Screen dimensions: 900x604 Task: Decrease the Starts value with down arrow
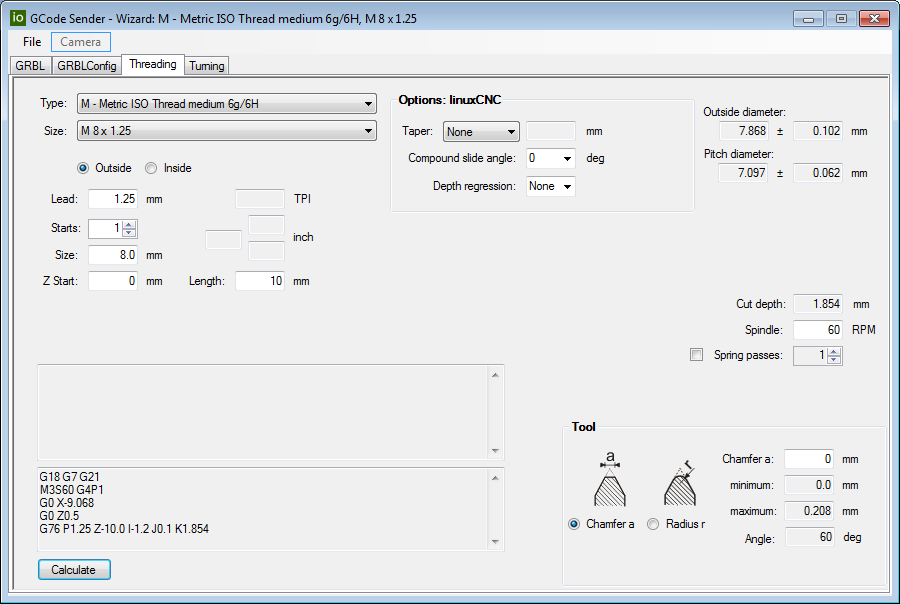pos(129,233)
